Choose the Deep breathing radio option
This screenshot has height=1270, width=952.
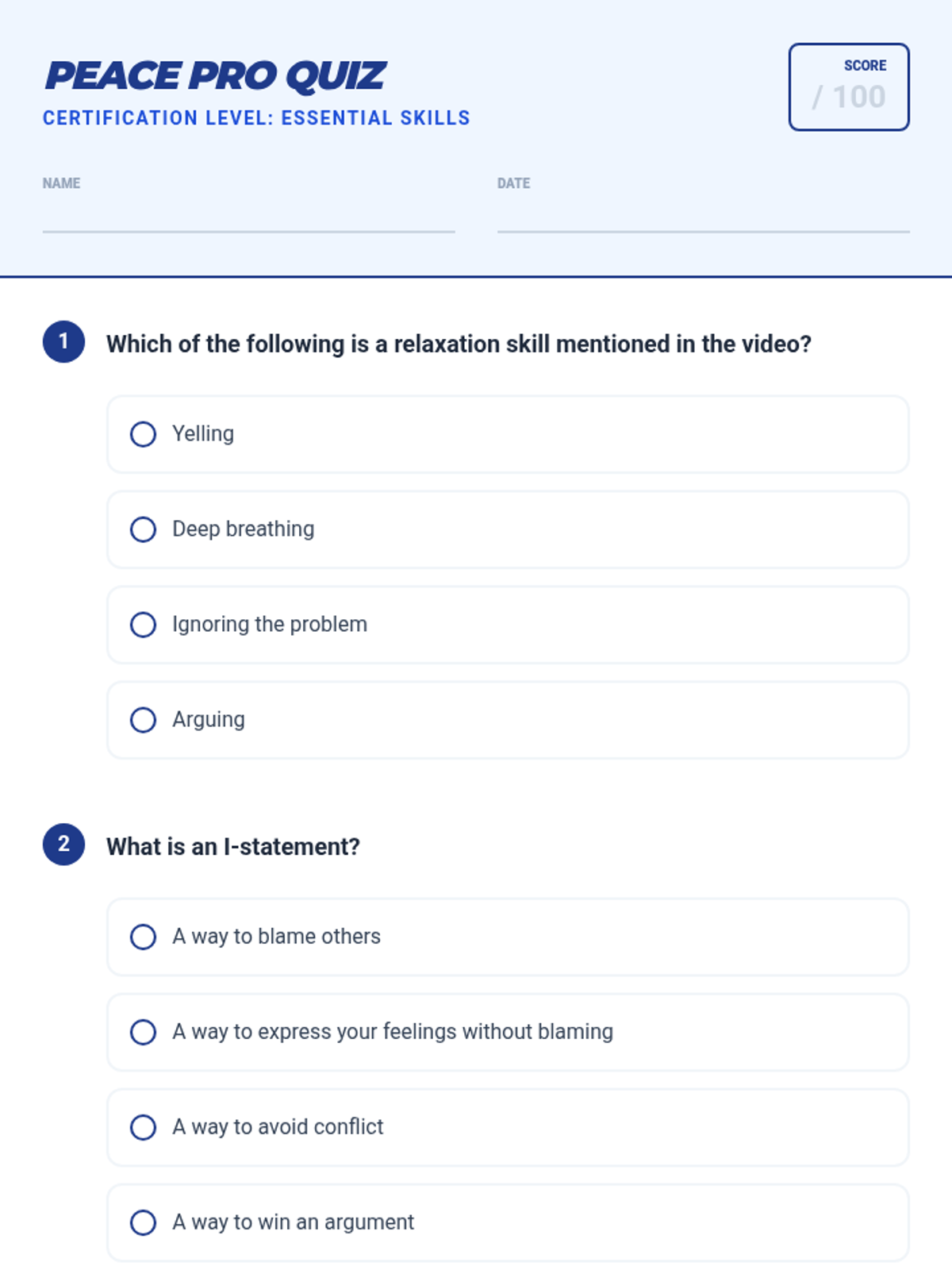click(143, 529)
